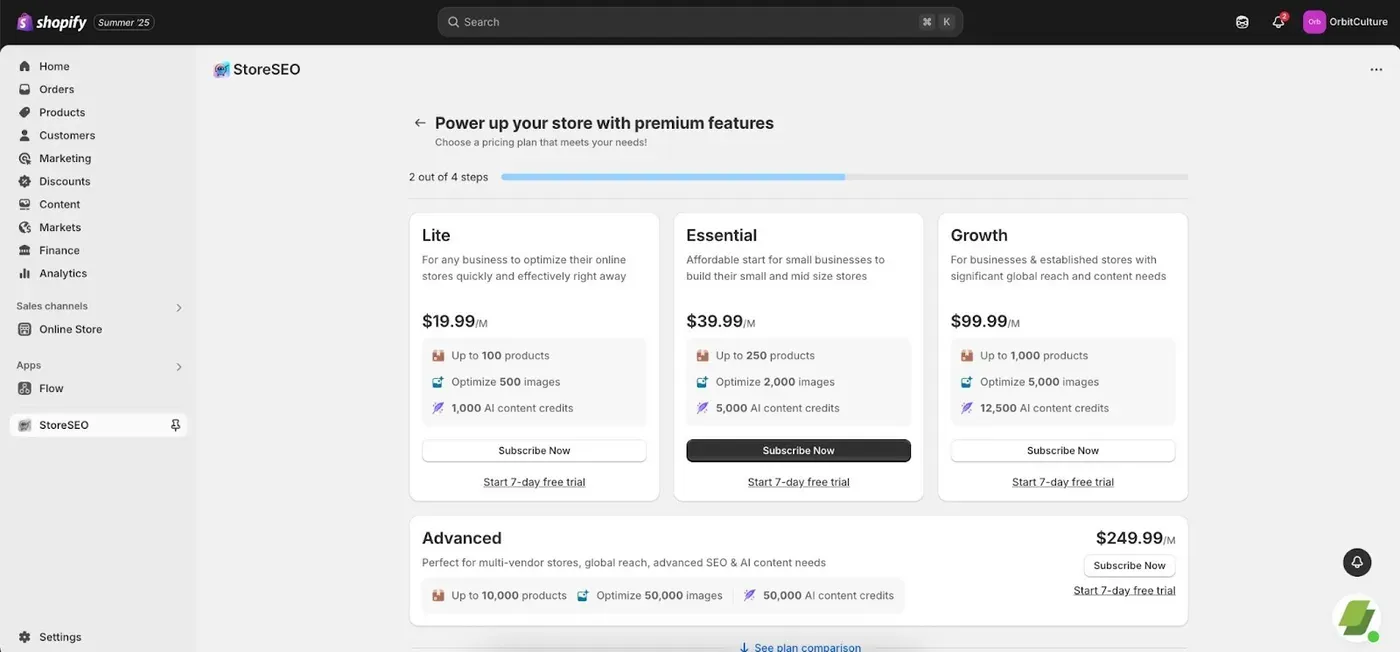Subscribe Now to the Advanced plan
1400x652 pixels.
point(1129,565)
